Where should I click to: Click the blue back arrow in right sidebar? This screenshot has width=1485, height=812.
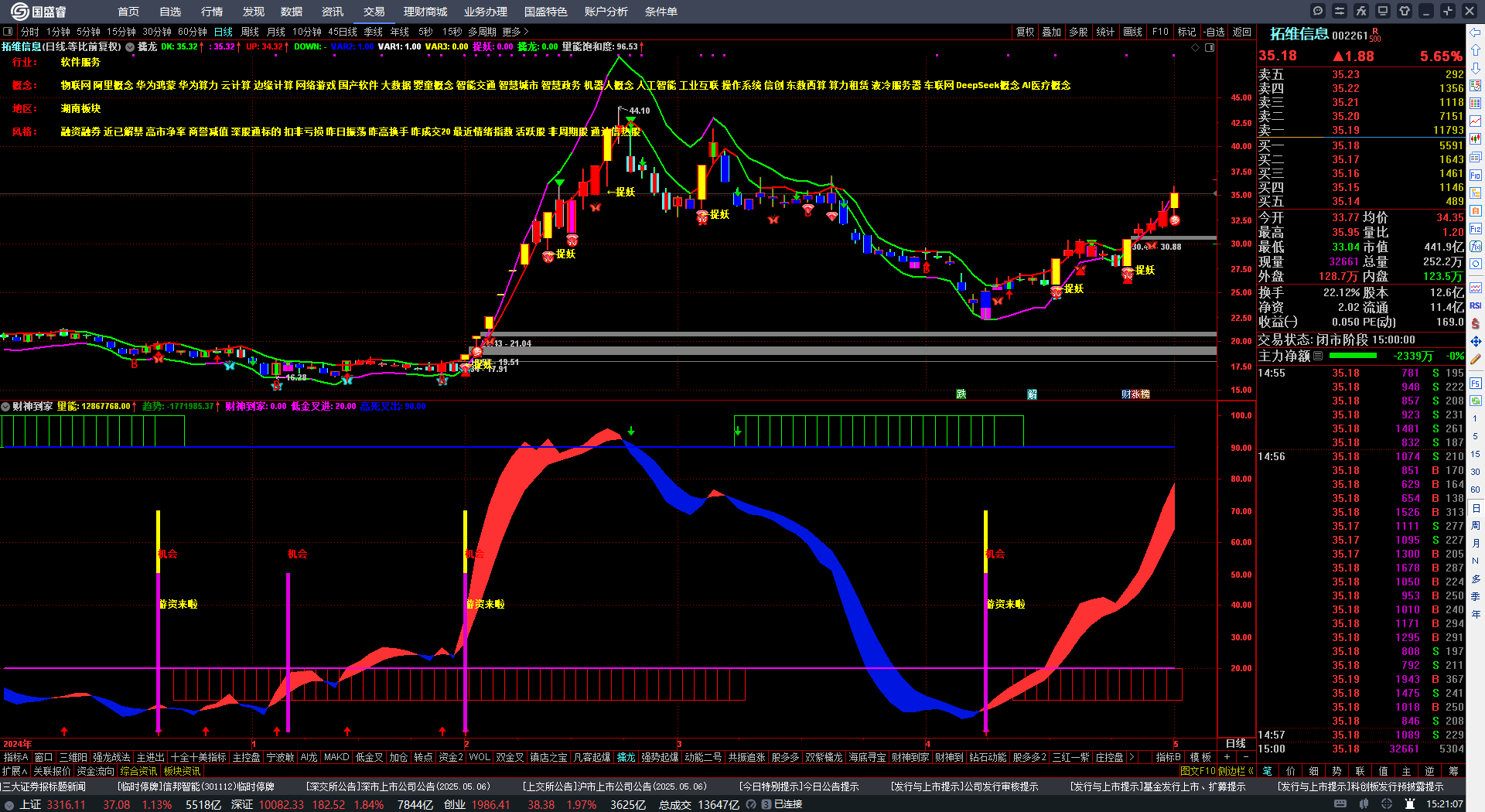click(x=1476, y=32)
